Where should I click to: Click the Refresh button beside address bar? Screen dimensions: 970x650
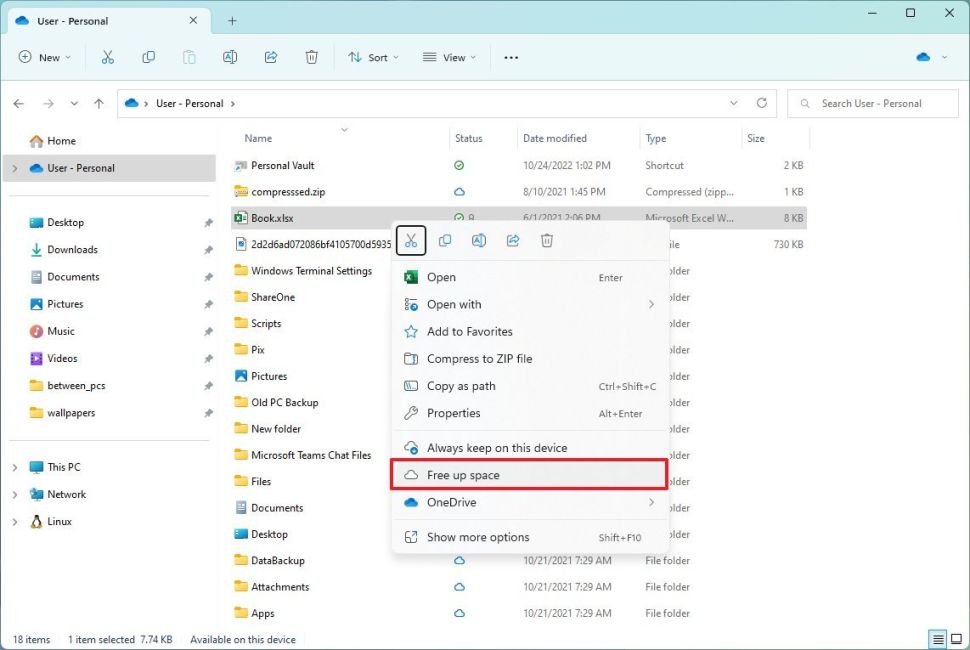762,103
